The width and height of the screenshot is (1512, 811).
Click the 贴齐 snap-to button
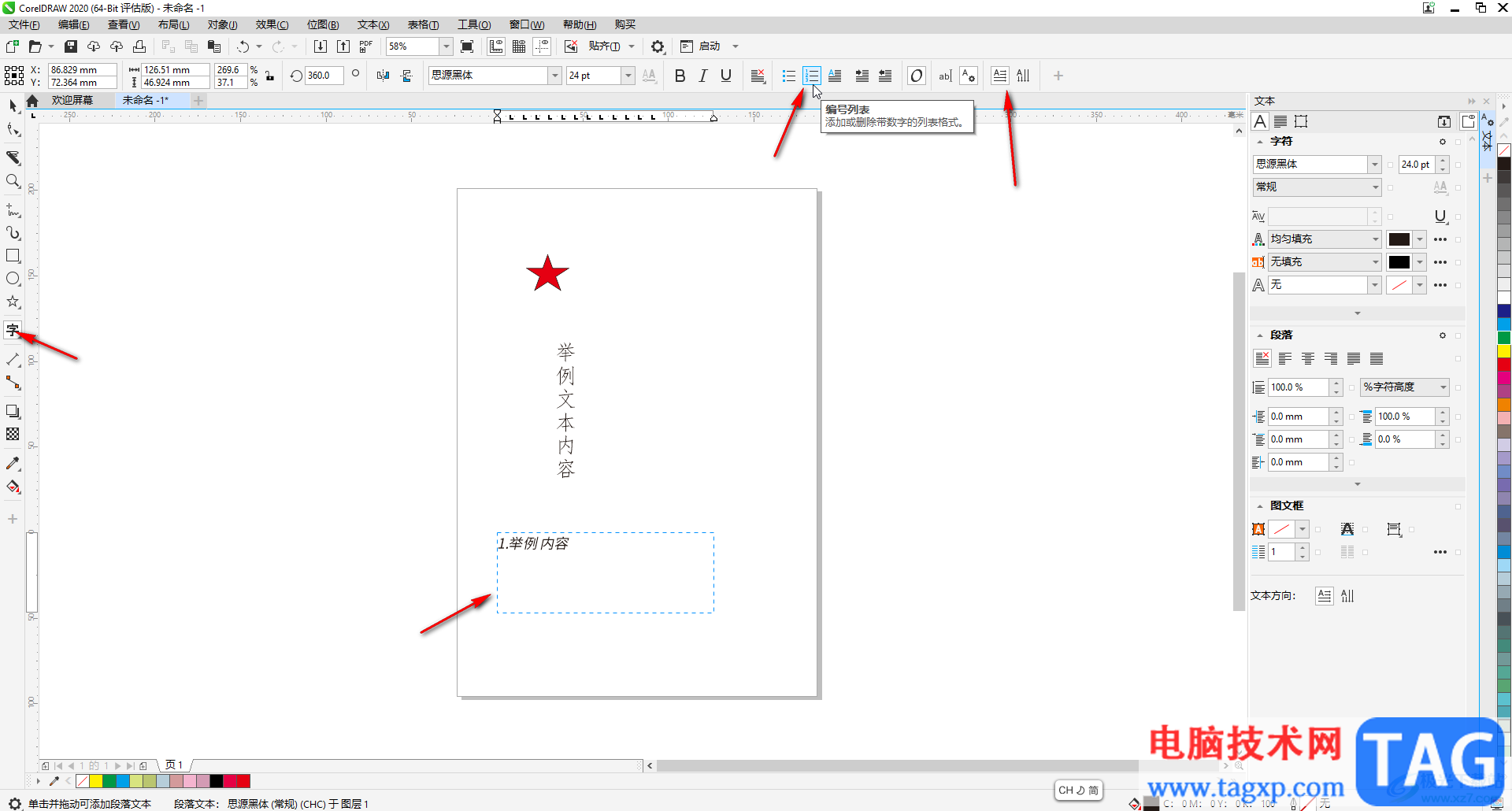coord(604,46)
